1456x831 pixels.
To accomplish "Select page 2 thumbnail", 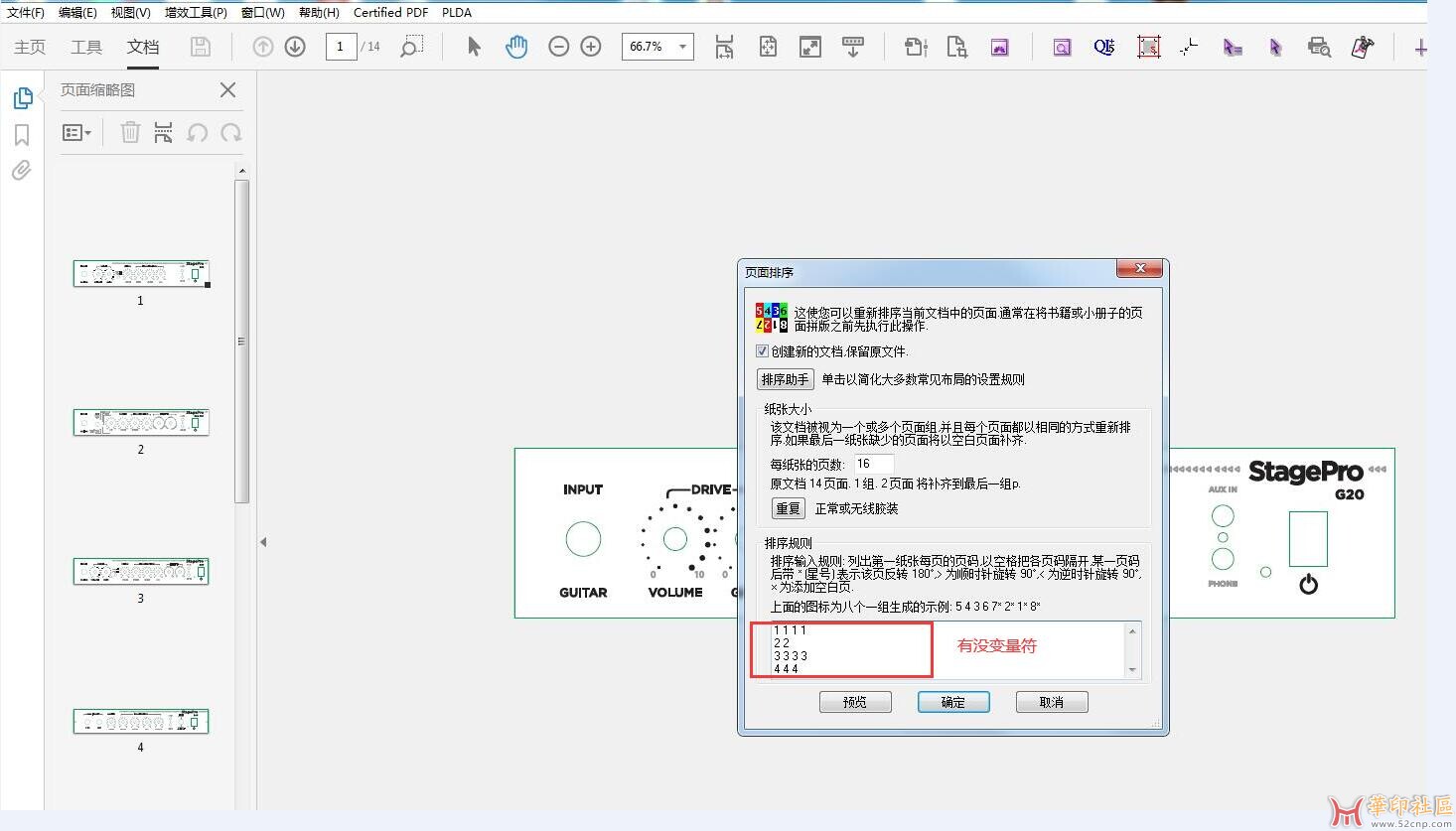I will [x=141, y=423].
